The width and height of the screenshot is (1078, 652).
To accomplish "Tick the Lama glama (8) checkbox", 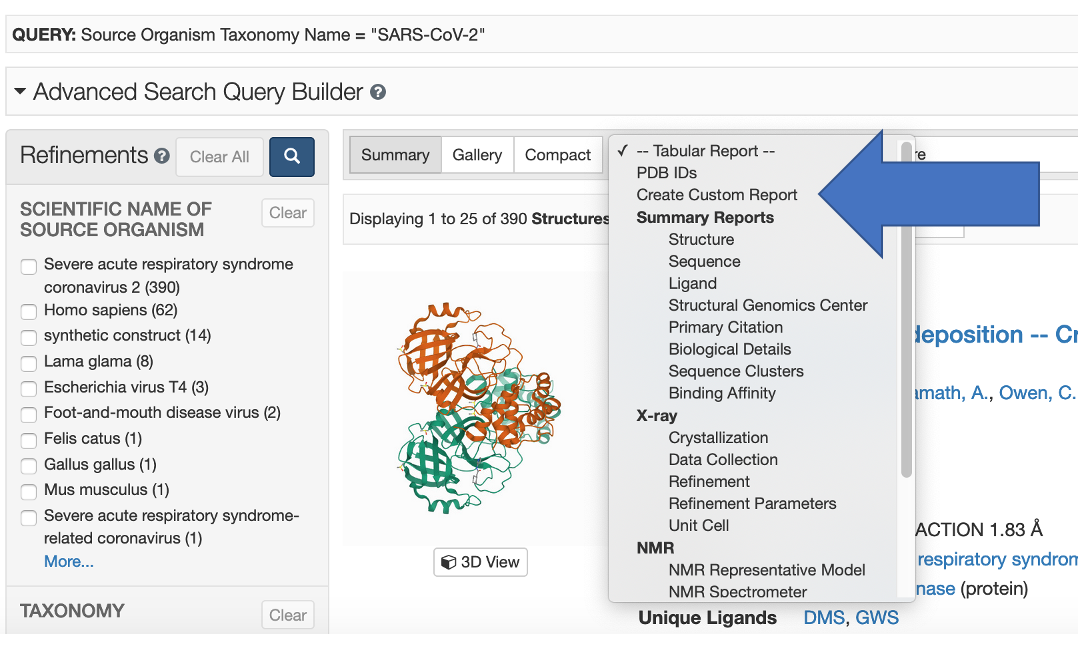I will click(29, 362).
